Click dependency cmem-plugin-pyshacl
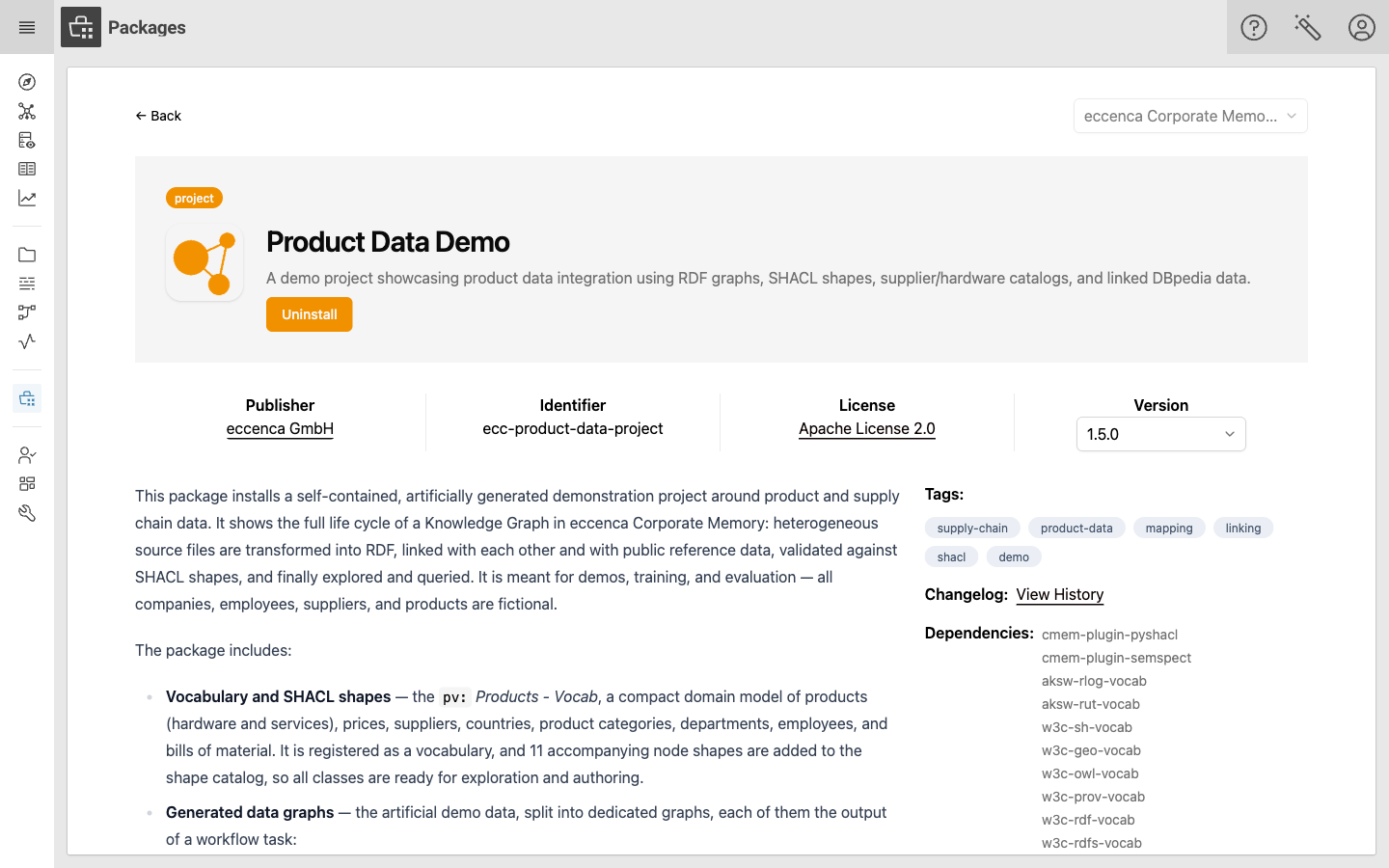The height and width of the screenshot is (868, 1389). tap(1109, 635)
